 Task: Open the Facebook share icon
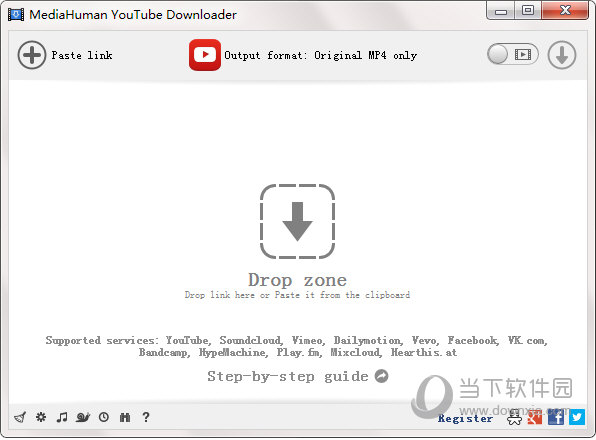click(556, 417)
